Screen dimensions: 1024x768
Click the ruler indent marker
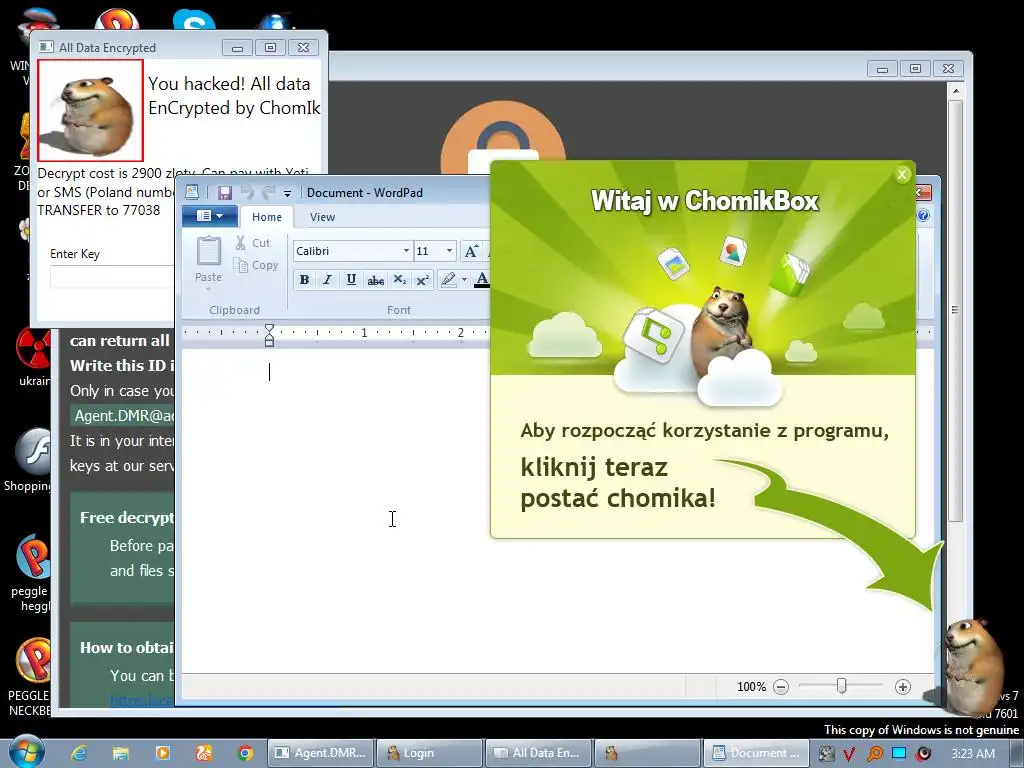269,335
